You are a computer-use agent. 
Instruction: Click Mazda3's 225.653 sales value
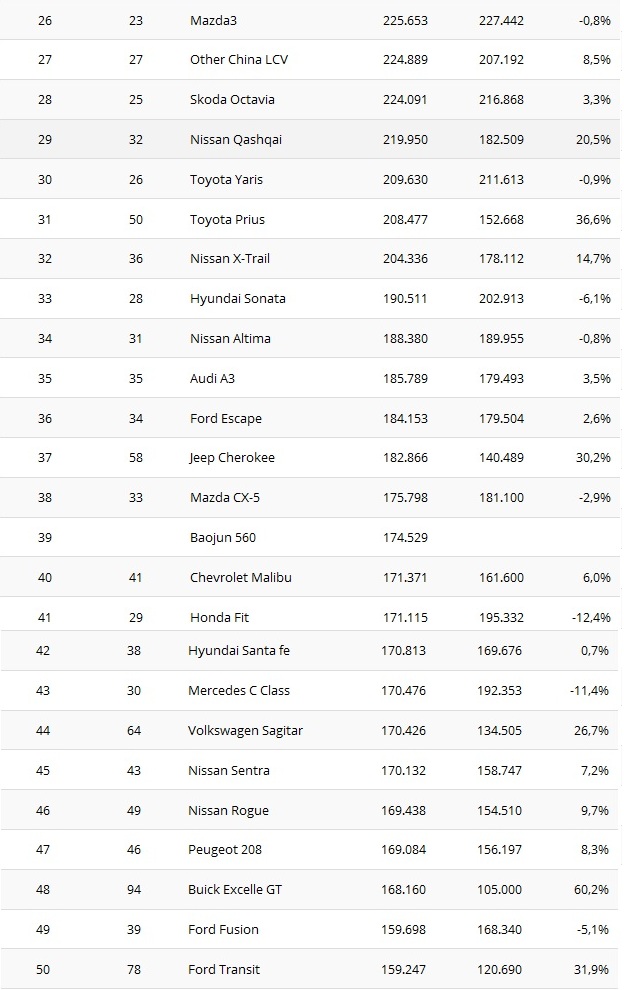(x=405, y=20)
